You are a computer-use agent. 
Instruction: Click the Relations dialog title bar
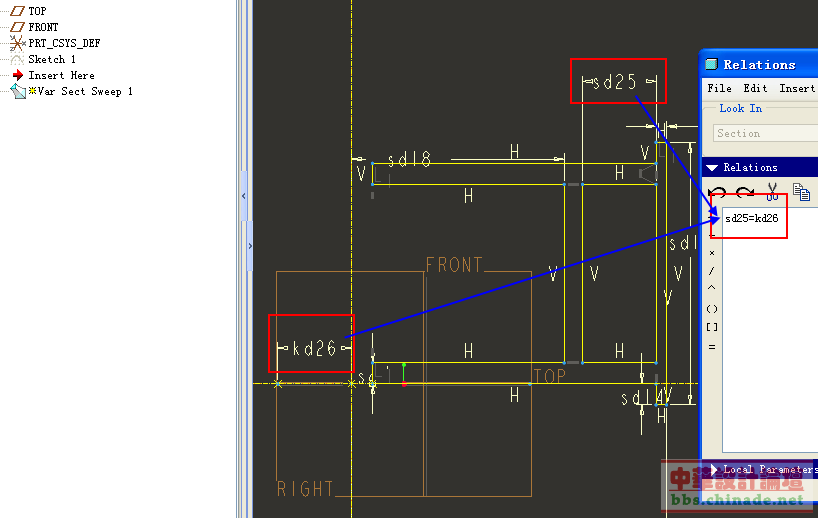(x=759, y=65)
